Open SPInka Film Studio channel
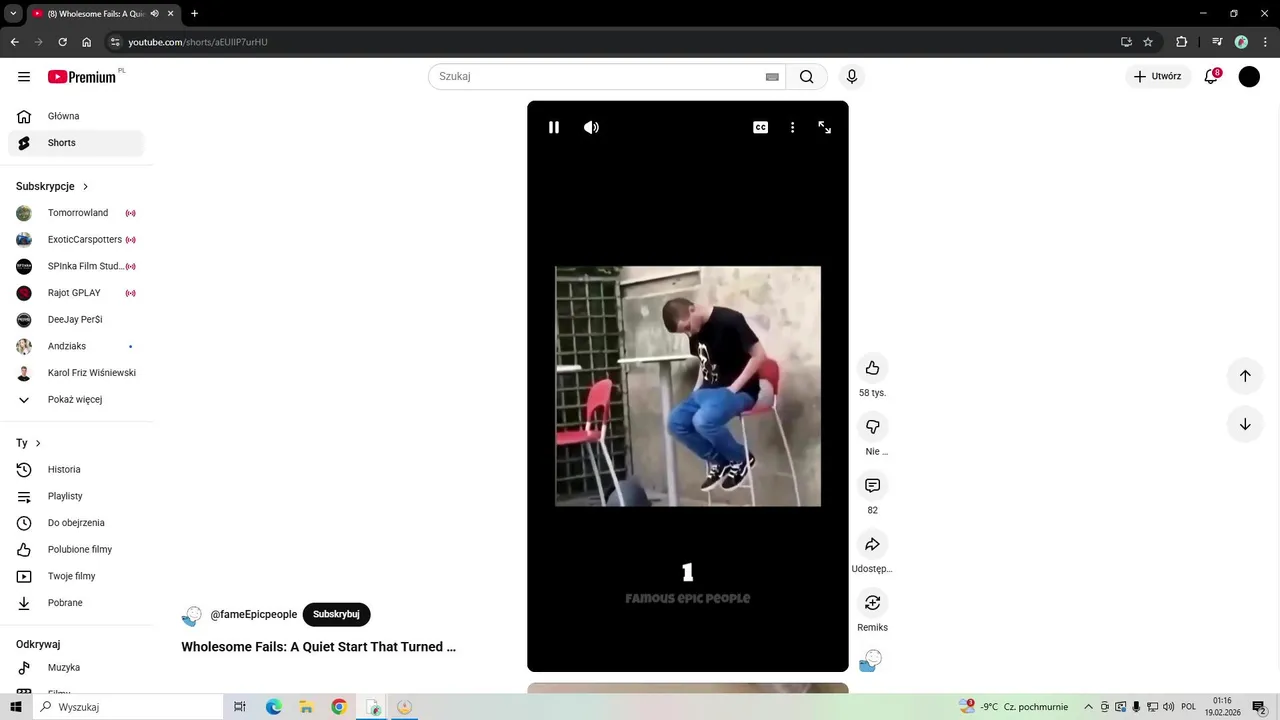This screenshot has height=720, width=1280. [76, 266]
